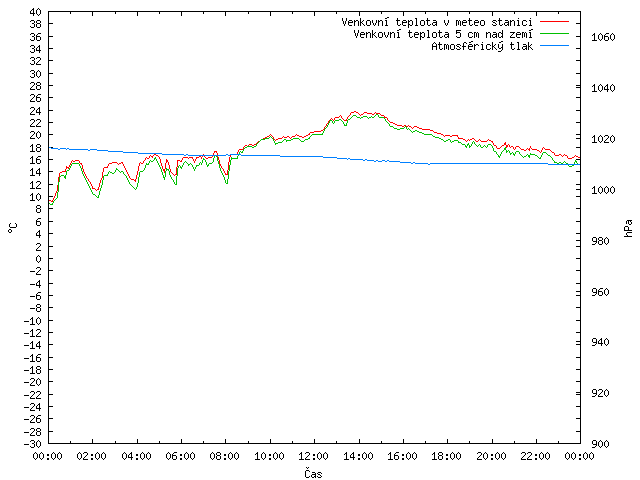Click the '22:00' time tick label
The image size is (640, 480).
tap(535, 456)
